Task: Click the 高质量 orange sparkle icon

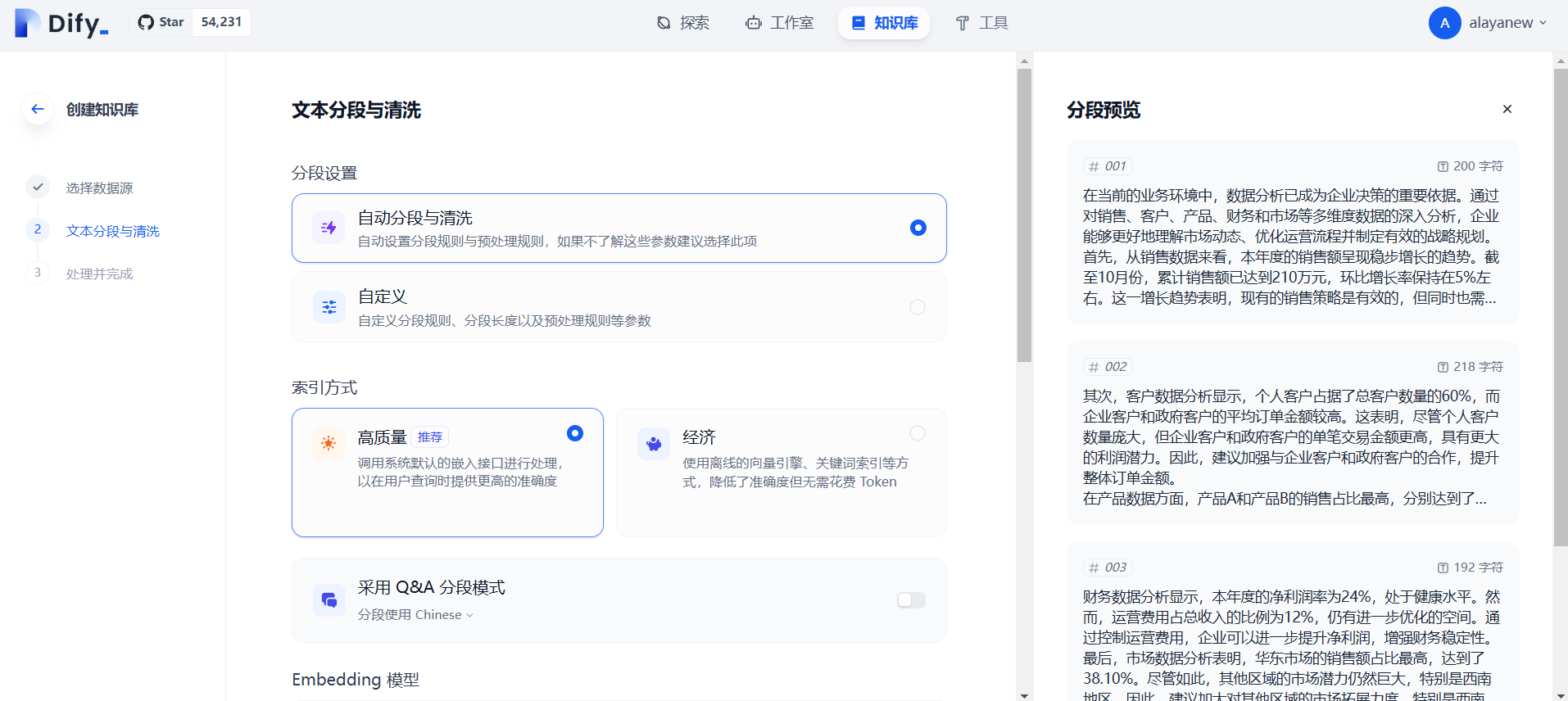Action: pos(329,443)
